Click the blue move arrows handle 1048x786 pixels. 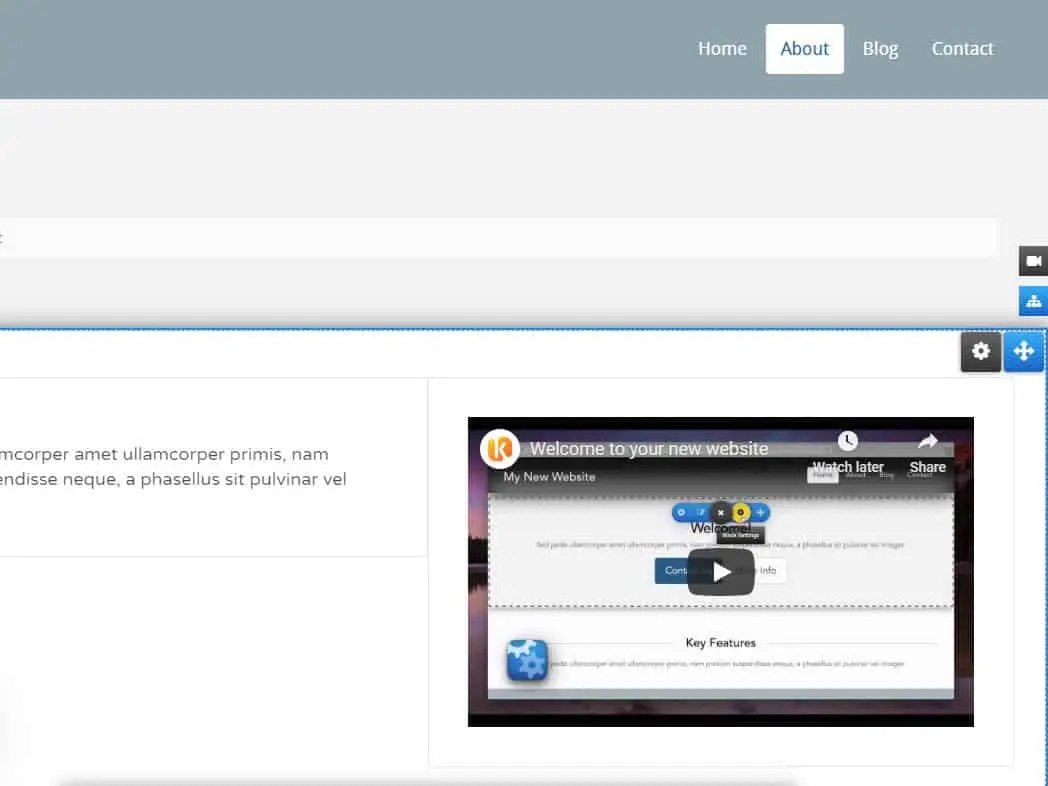tap(1023, 352)
